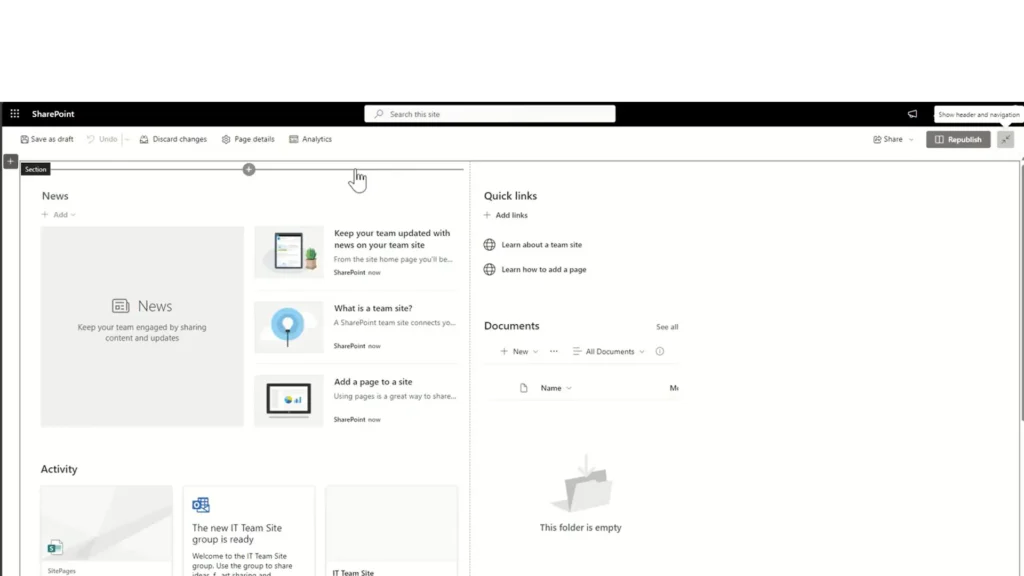Toggle Show header and navigation
1024x576 pixels.
pos(1004,139)
